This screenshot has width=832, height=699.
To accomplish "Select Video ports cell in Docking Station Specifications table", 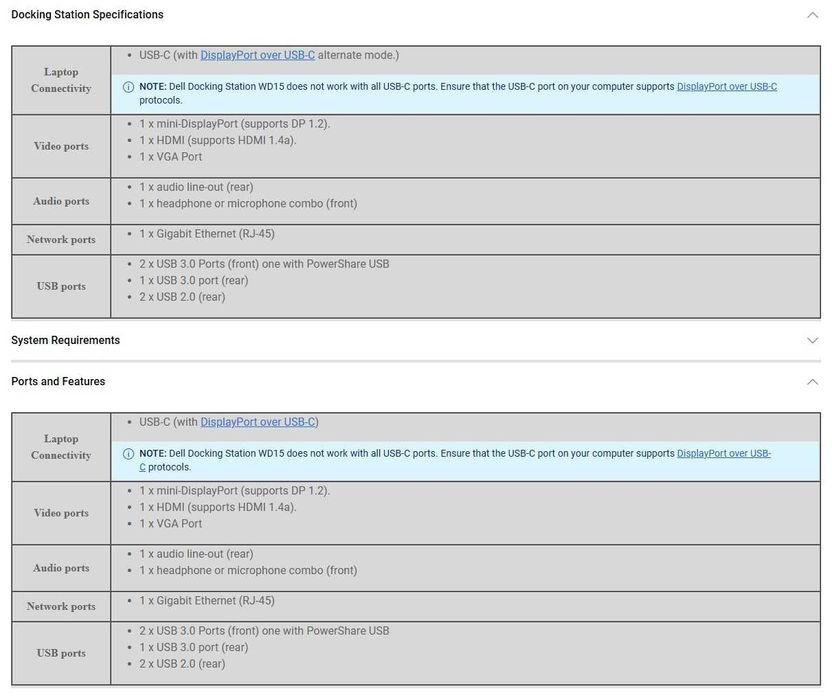I will point(61,146).
